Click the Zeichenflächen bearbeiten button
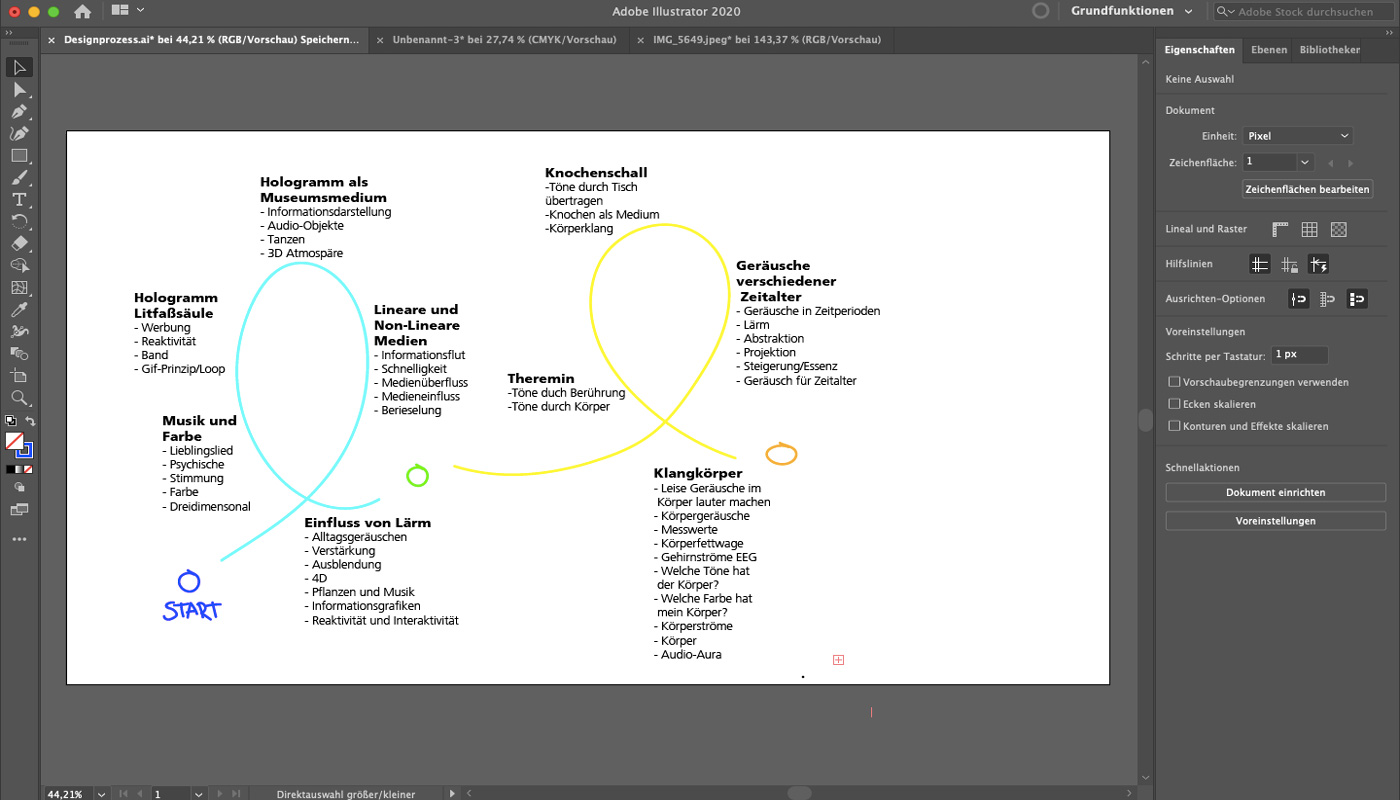The width and height of the screenshot is (1400, 800). click(1307, 189)
